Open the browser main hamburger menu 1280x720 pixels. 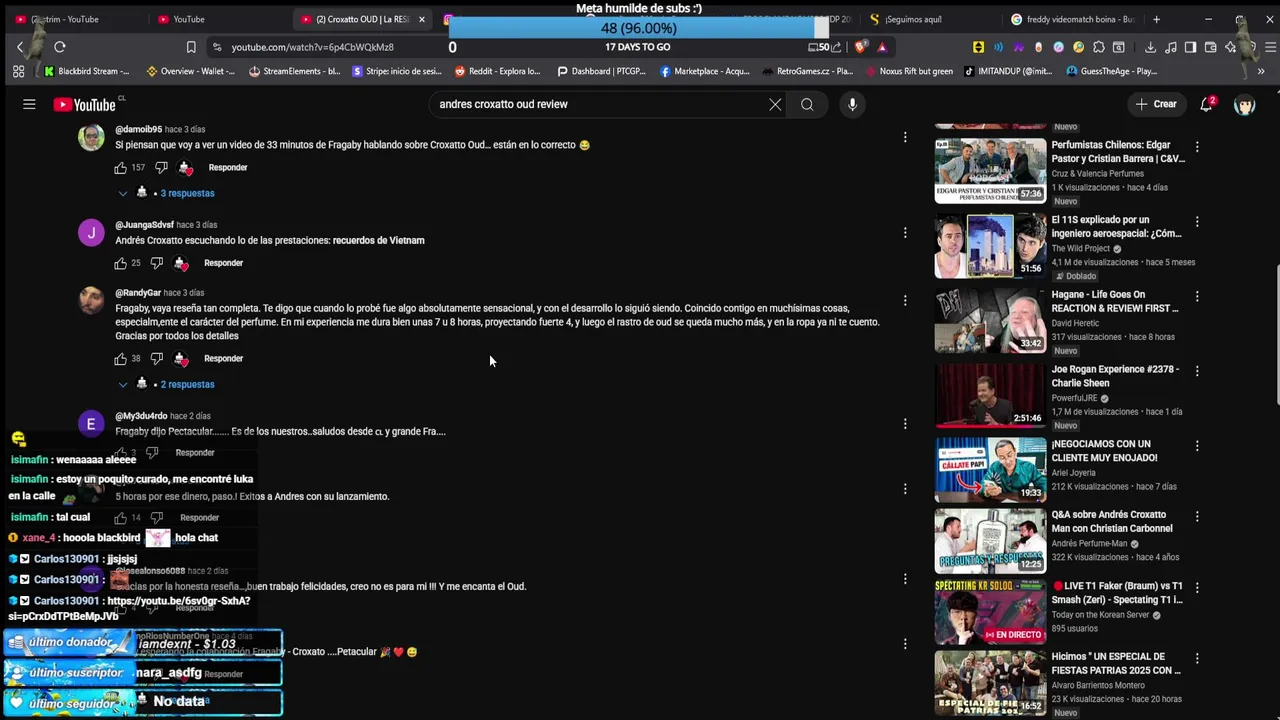click(x=1270, y=47)
